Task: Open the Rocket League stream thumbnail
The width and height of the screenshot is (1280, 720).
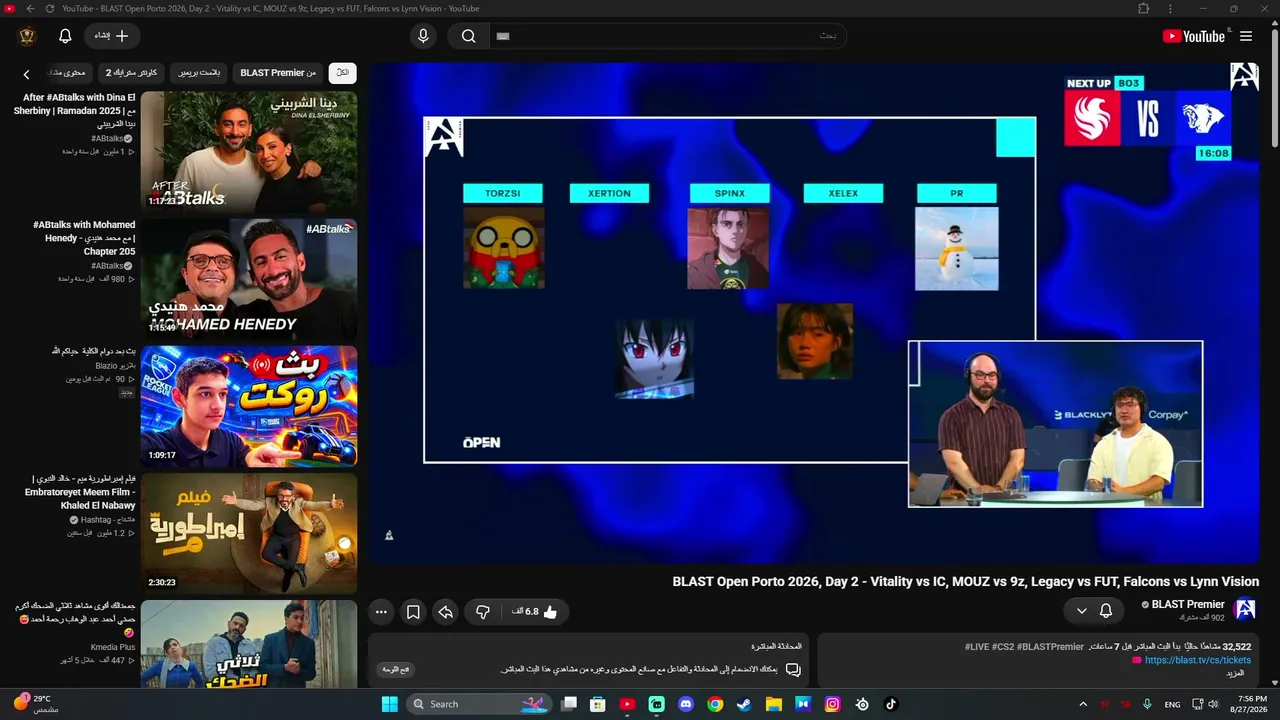Action: (249, 406)
